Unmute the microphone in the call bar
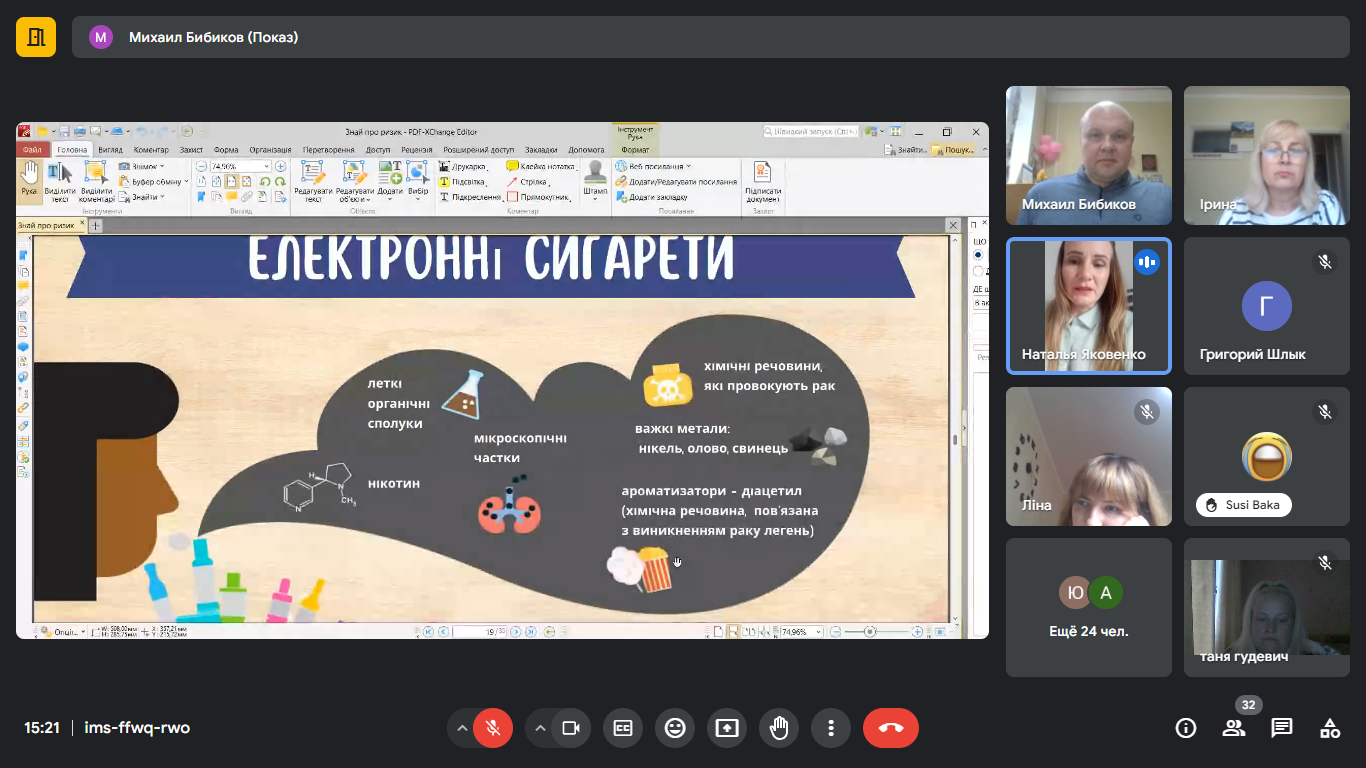The image size is (1366, 768). 493,728
